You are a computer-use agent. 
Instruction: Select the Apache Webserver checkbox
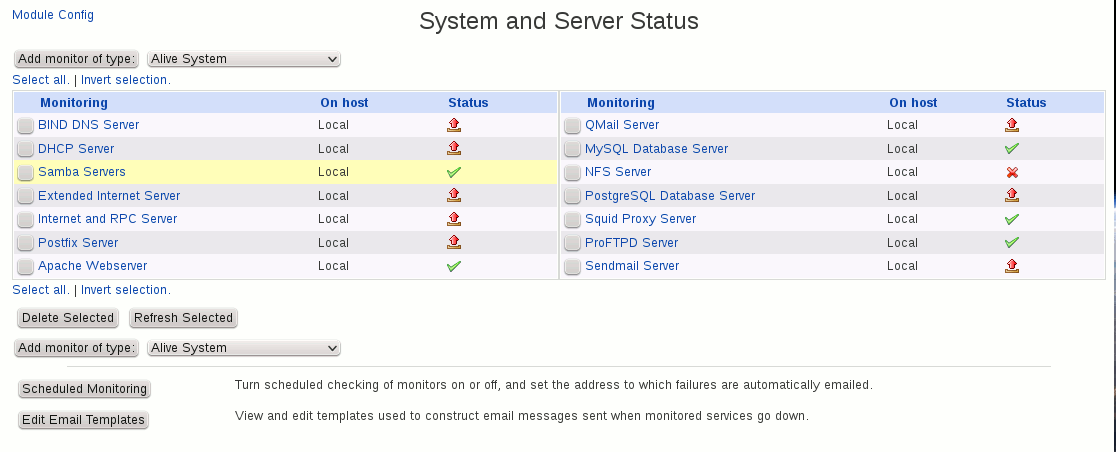point(26,267)
